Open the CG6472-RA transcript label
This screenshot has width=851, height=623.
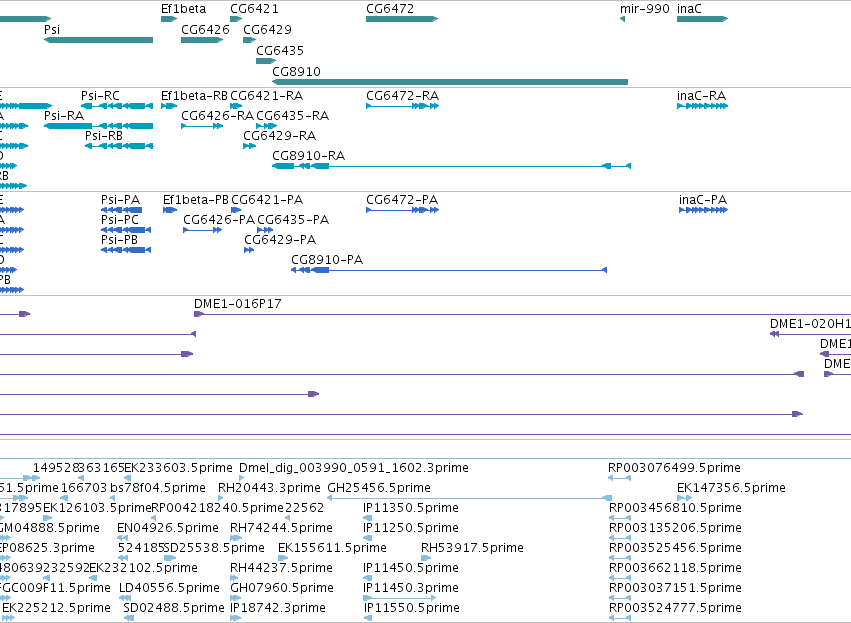[402, 96]
